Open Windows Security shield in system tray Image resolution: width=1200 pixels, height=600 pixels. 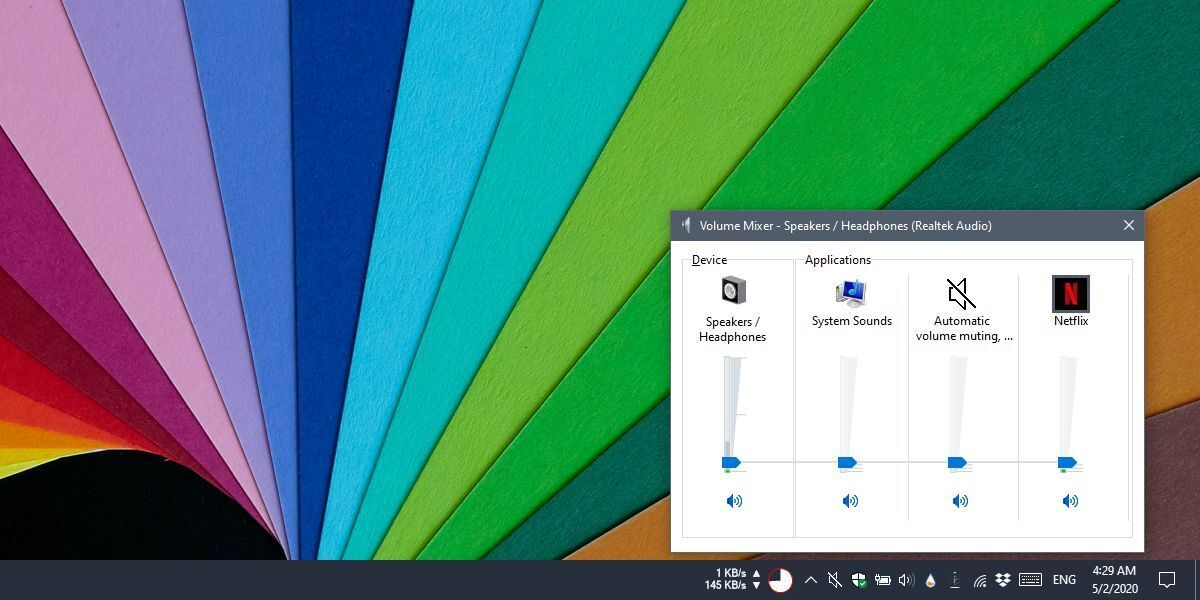858,580
